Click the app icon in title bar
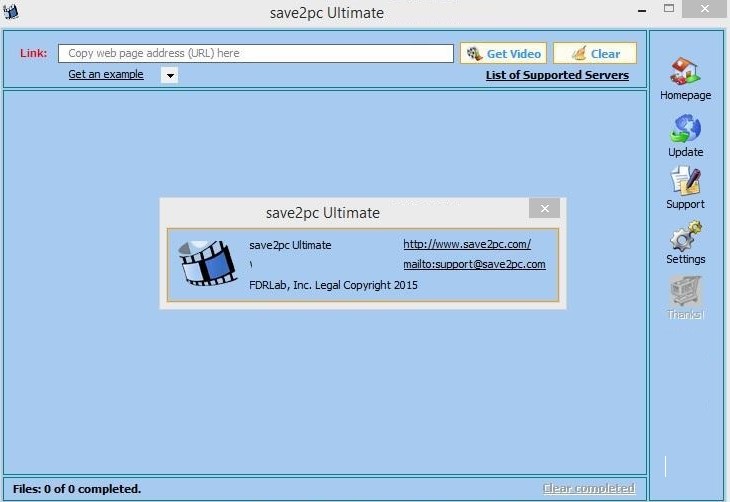The width and height of the screenshot is (730, 502). tap(11, 11)
